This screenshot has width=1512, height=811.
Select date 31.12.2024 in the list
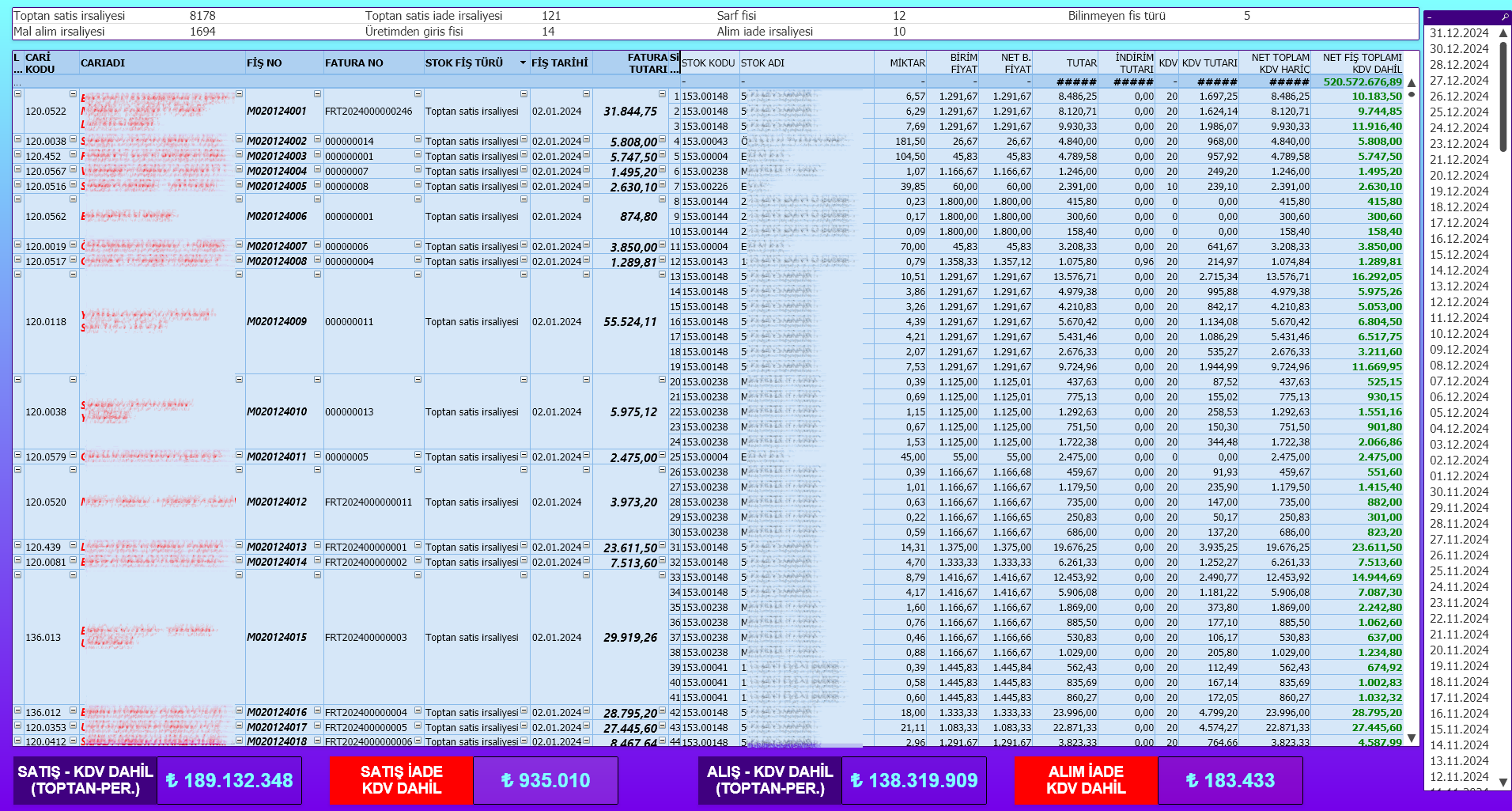pyautogui.click(x=1459, y=33)
